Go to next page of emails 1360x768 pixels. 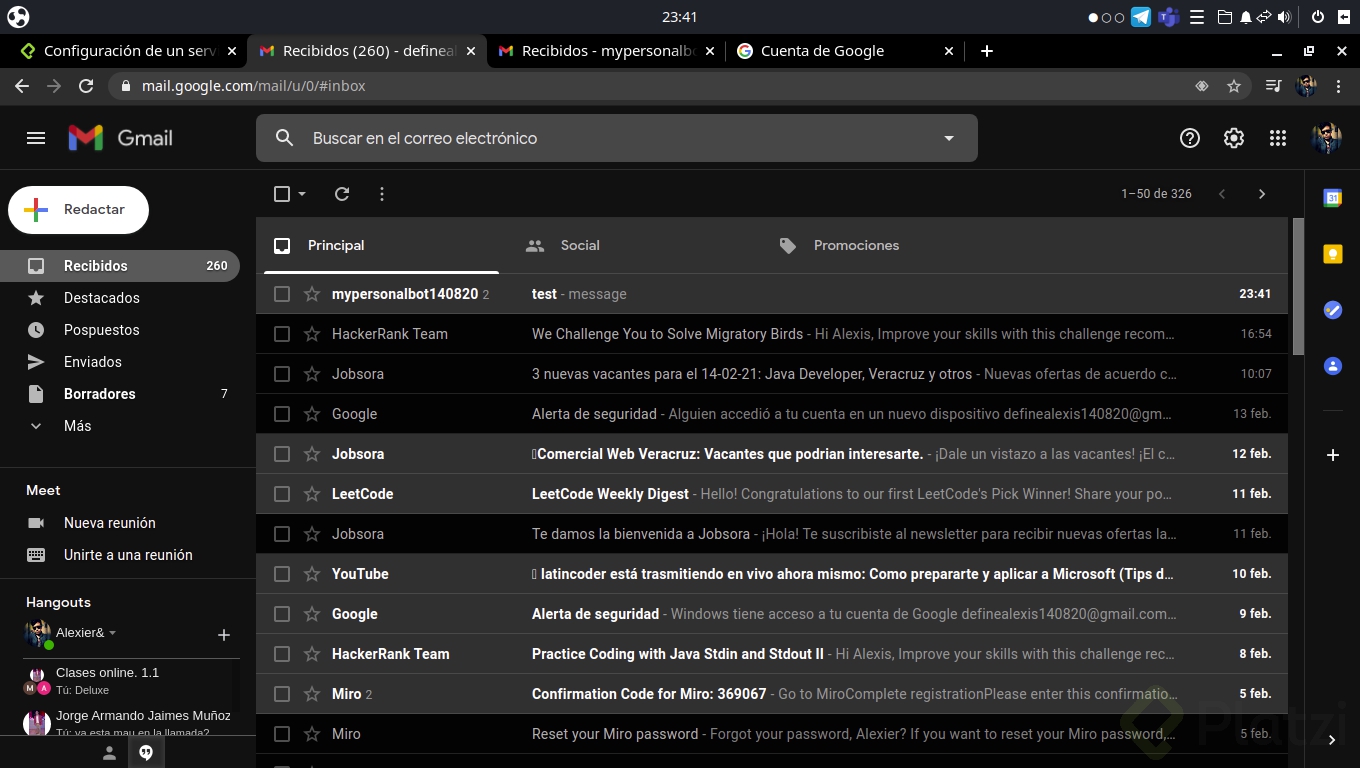[1262, 194]
